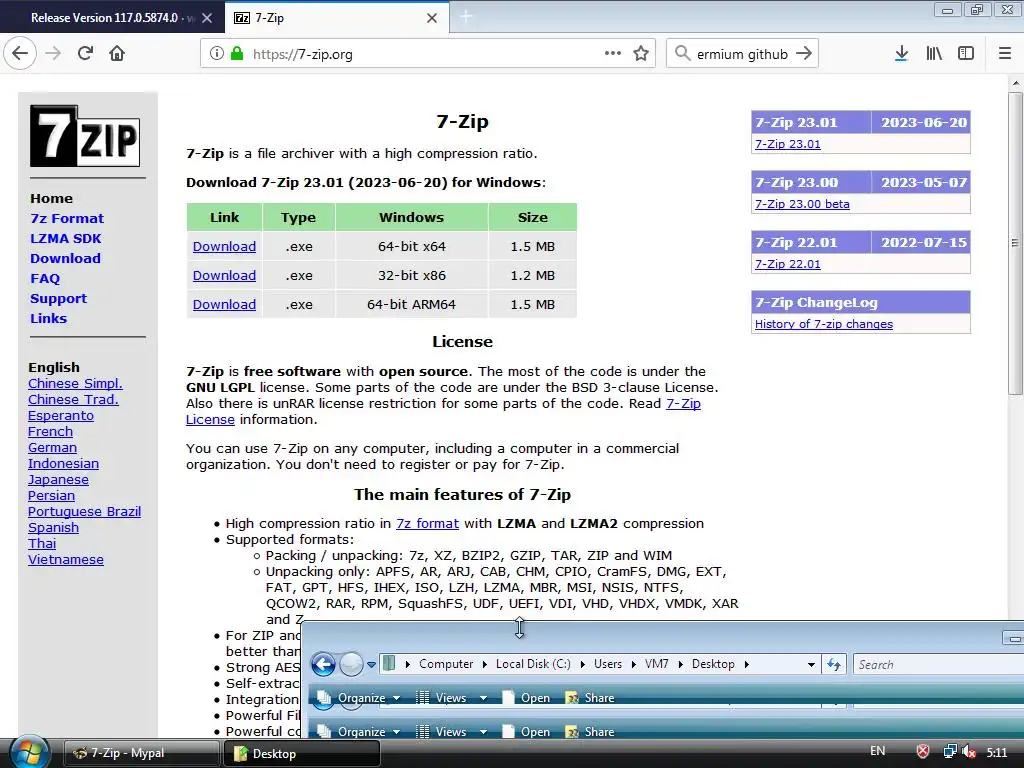Expand chevron after VM7 in address bar

click(x=680, y=664)
